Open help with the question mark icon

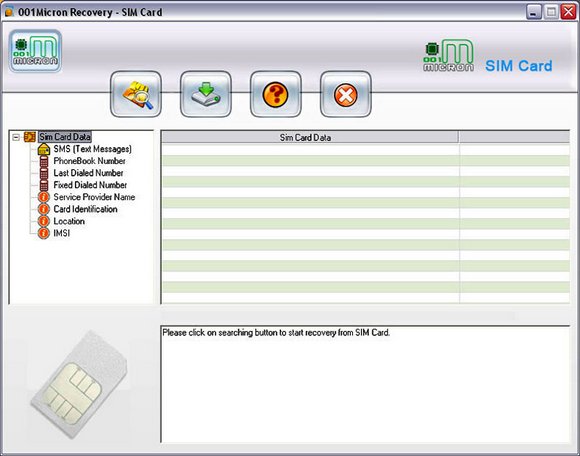(x=276, y=94)
